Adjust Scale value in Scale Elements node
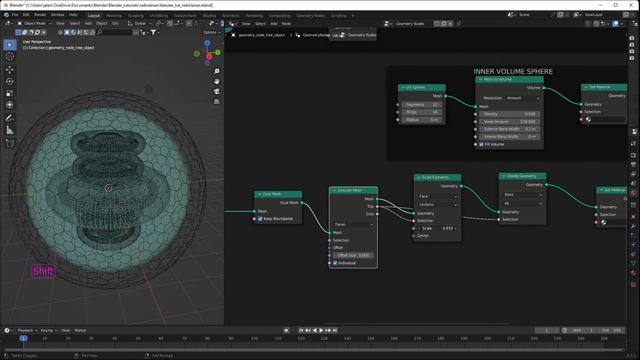The height and width of the screenshot is (360, 640). [437, 228]
